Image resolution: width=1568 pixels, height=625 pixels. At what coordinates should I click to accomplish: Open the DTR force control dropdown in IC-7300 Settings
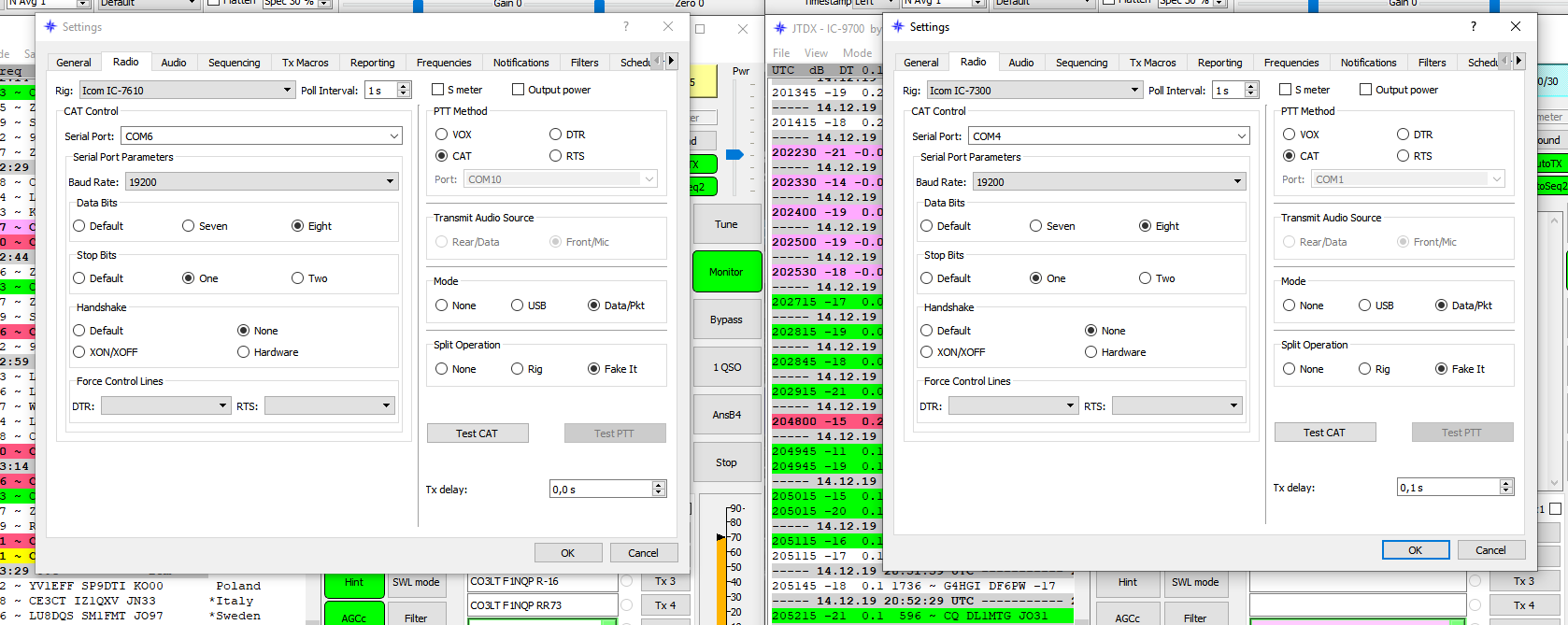pos(1013,405)
